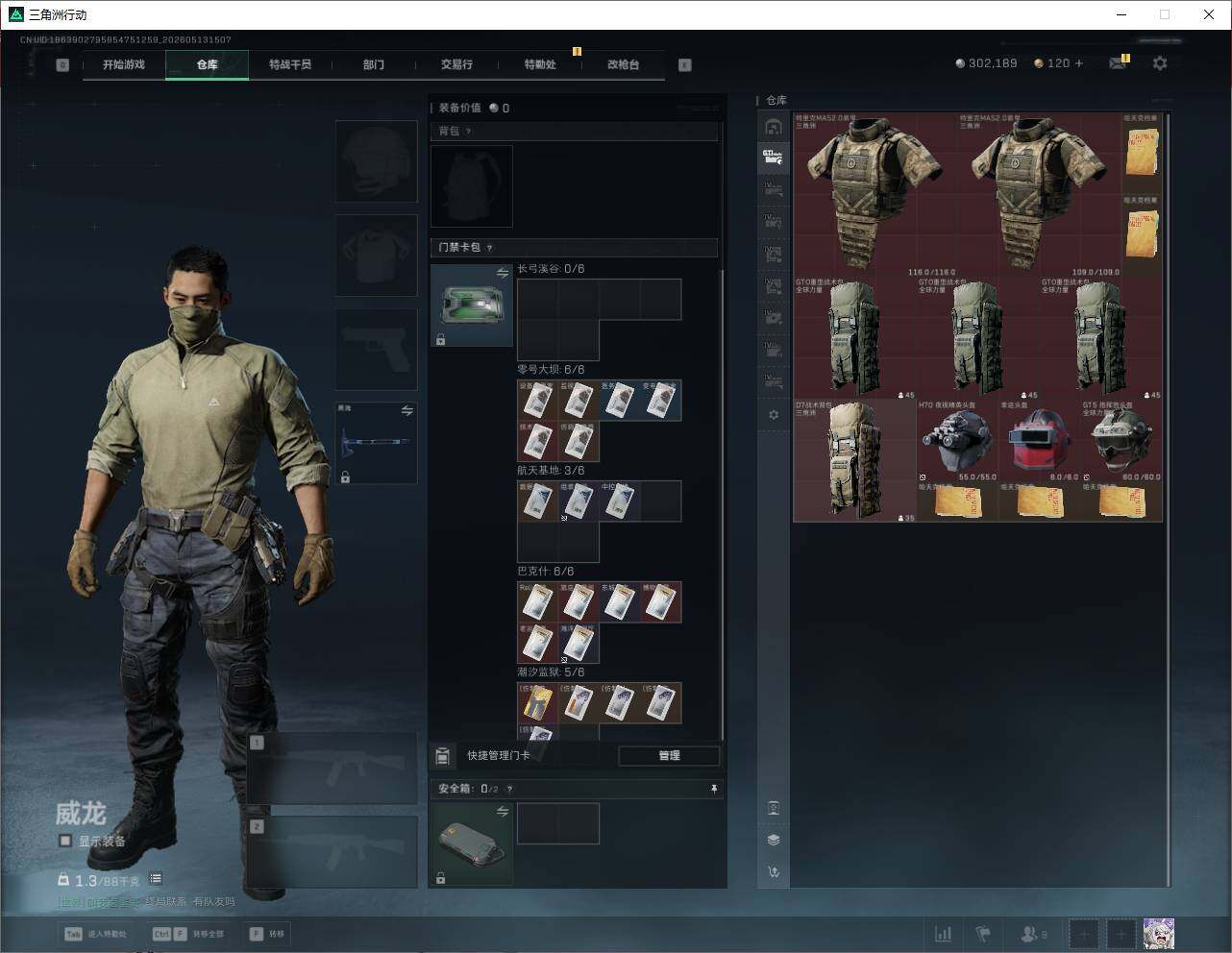
Task: Toggle lock on melee weapon slot
Action: [x=345, y=476]
